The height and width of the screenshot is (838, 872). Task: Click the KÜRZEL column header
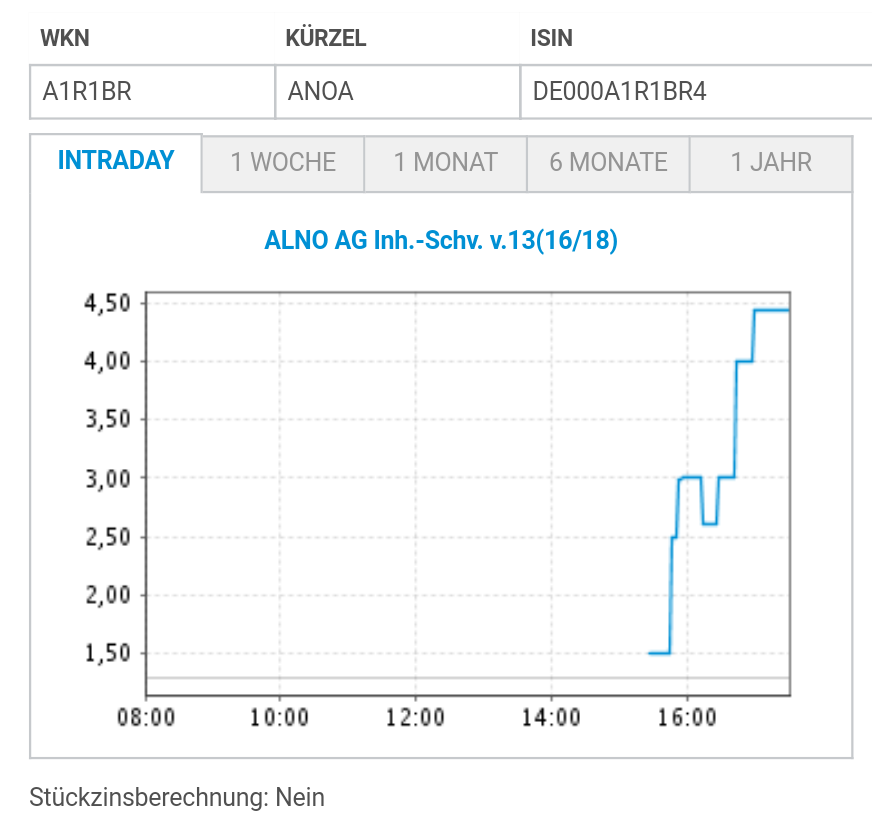(326, 39)
